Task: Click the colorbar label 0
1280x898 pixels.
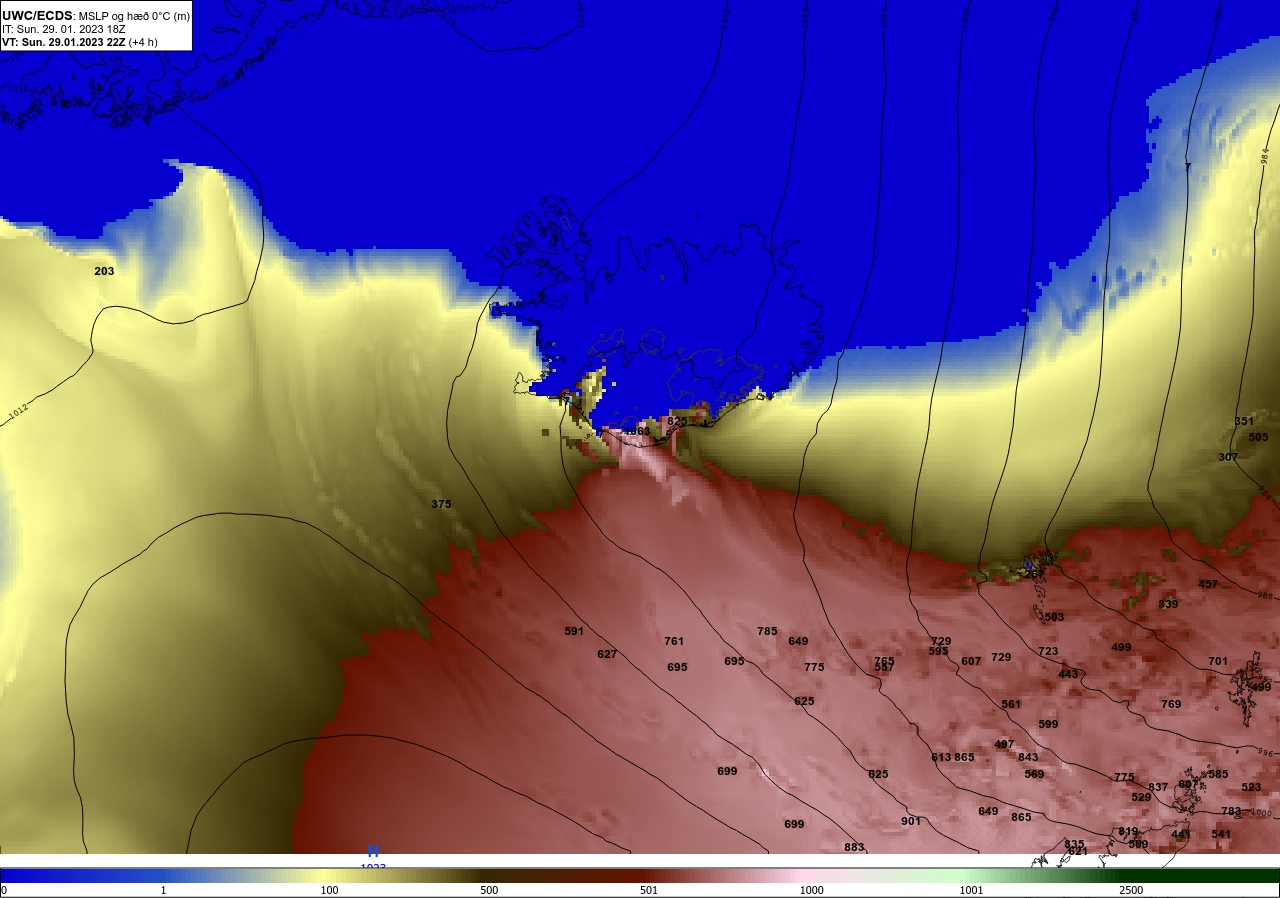Action: click(x=4, y=890)
